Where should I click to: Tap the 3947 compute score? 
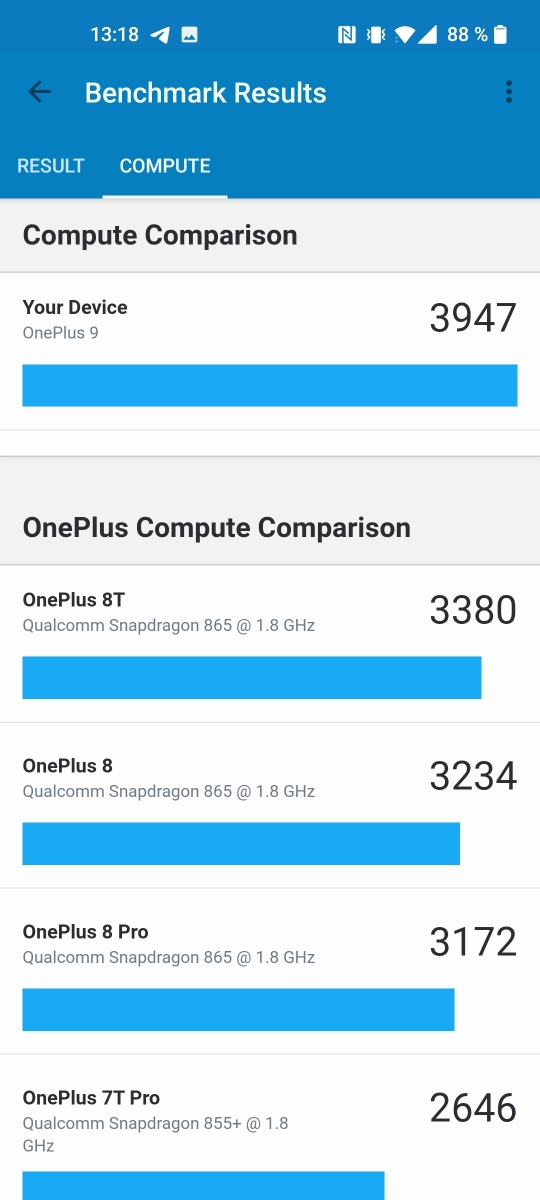473,318
